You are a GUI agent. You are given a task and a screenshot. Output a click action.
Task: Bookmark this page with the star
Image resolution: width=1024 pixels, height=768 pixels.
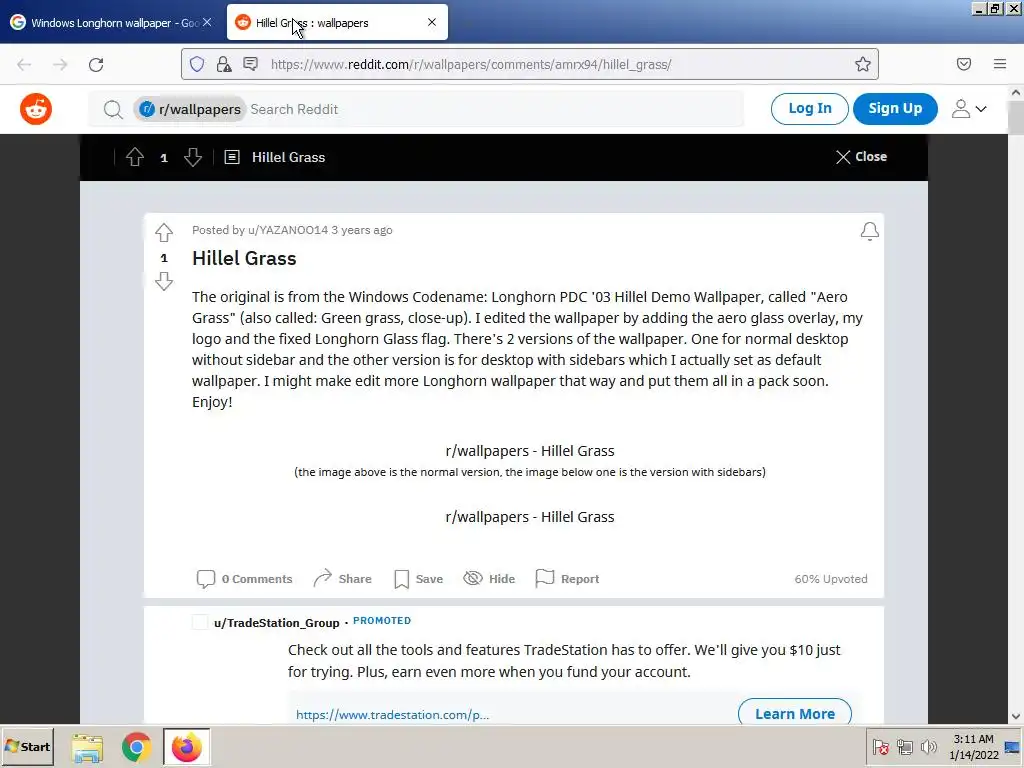click(x=863, y=64)
